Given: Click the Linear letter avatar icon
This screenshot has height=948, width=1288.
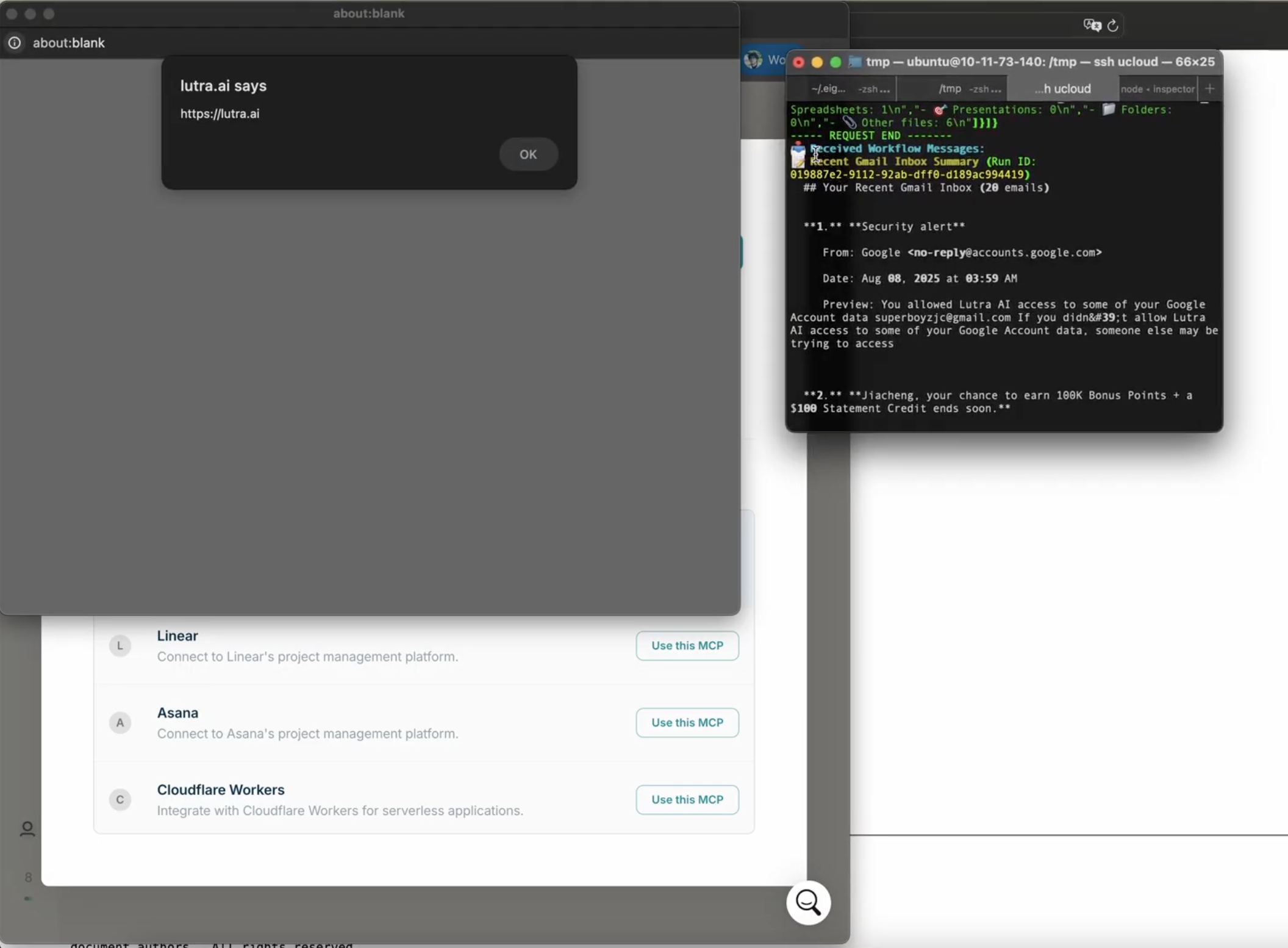Looking at the screenshot, I should click(120, 645).
